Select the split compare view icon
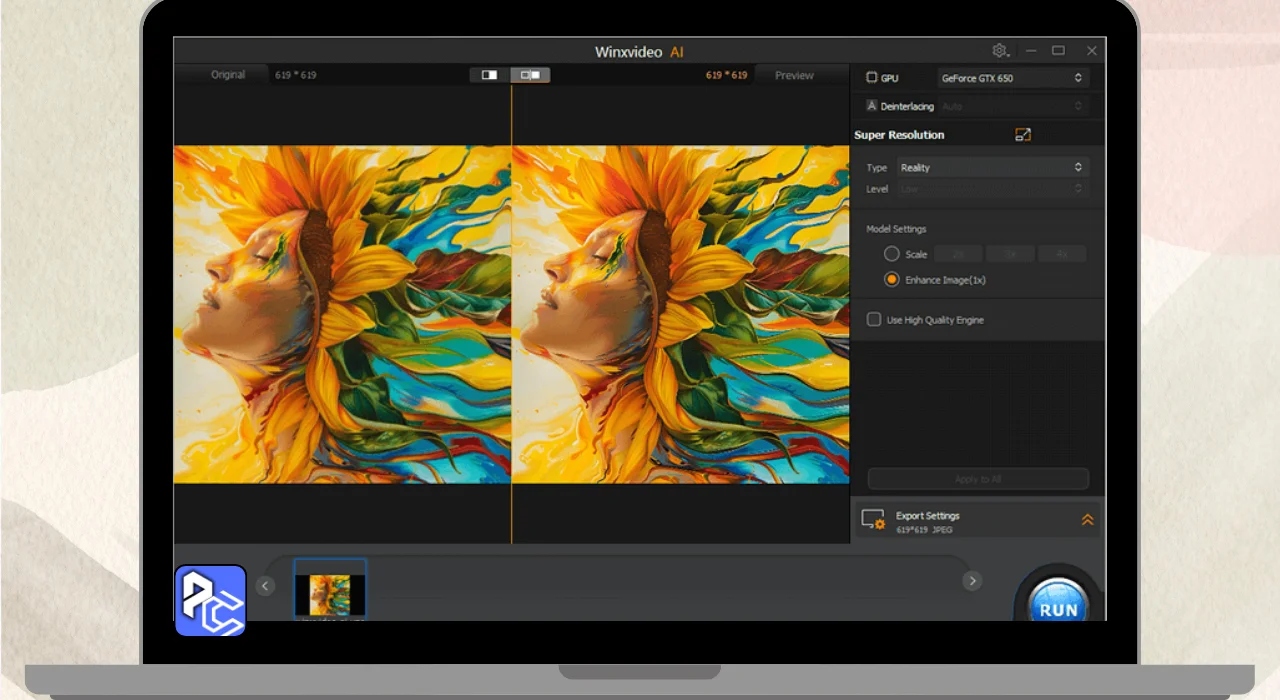The height and width of the screenshot is (700, 1280). tap(530, 75)
